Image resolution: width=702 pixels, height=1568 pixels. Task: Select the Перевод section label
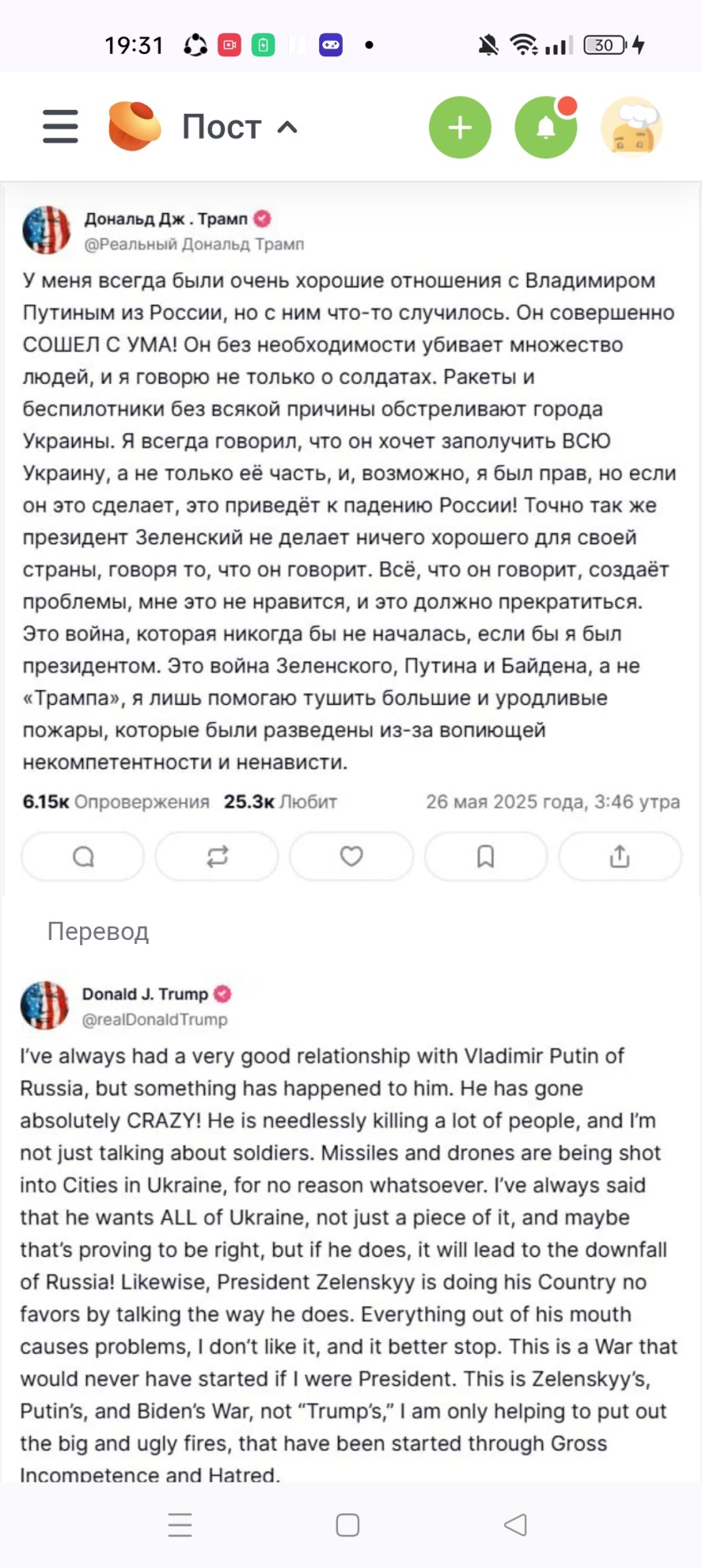tap(98, 931)
